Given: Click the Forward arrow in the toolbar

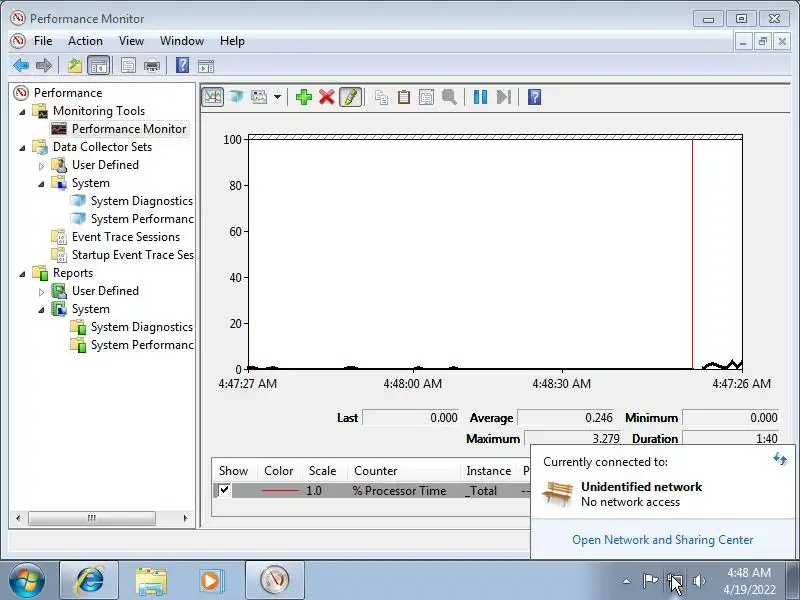Looking at the screenshot, I should 44,66.
